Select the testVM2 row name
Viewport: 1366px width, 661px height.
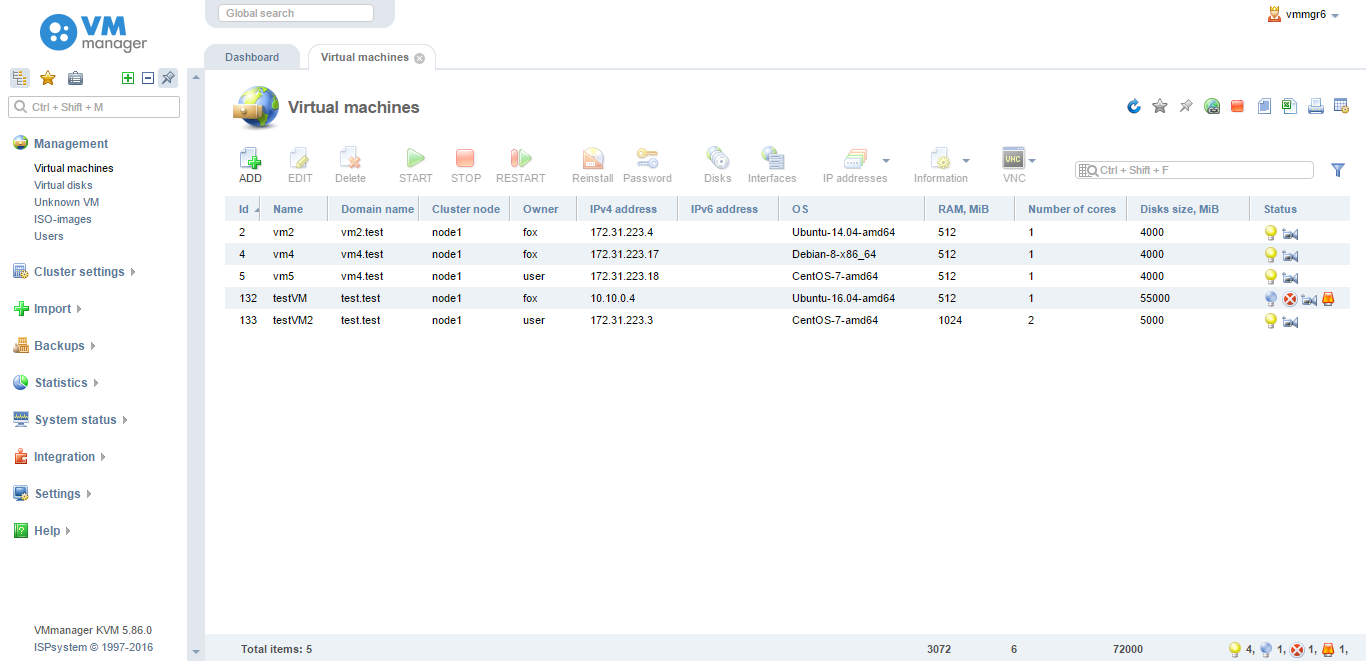(x=293, y=321)
